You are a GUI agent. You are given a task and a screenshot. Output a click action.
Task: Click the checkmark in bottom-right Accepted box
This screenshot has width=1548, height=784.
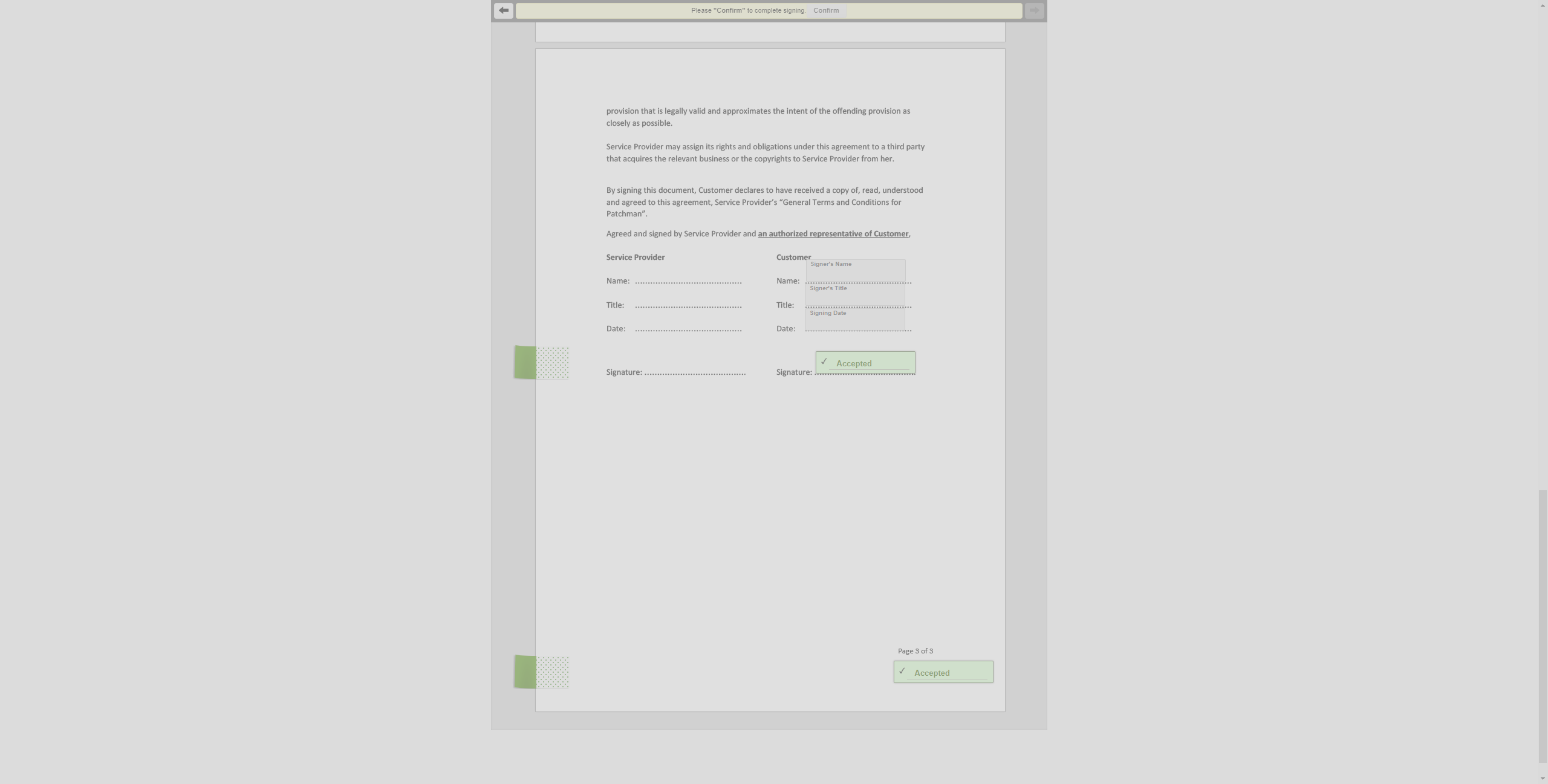pyautogui.click(x=902, y=671)
